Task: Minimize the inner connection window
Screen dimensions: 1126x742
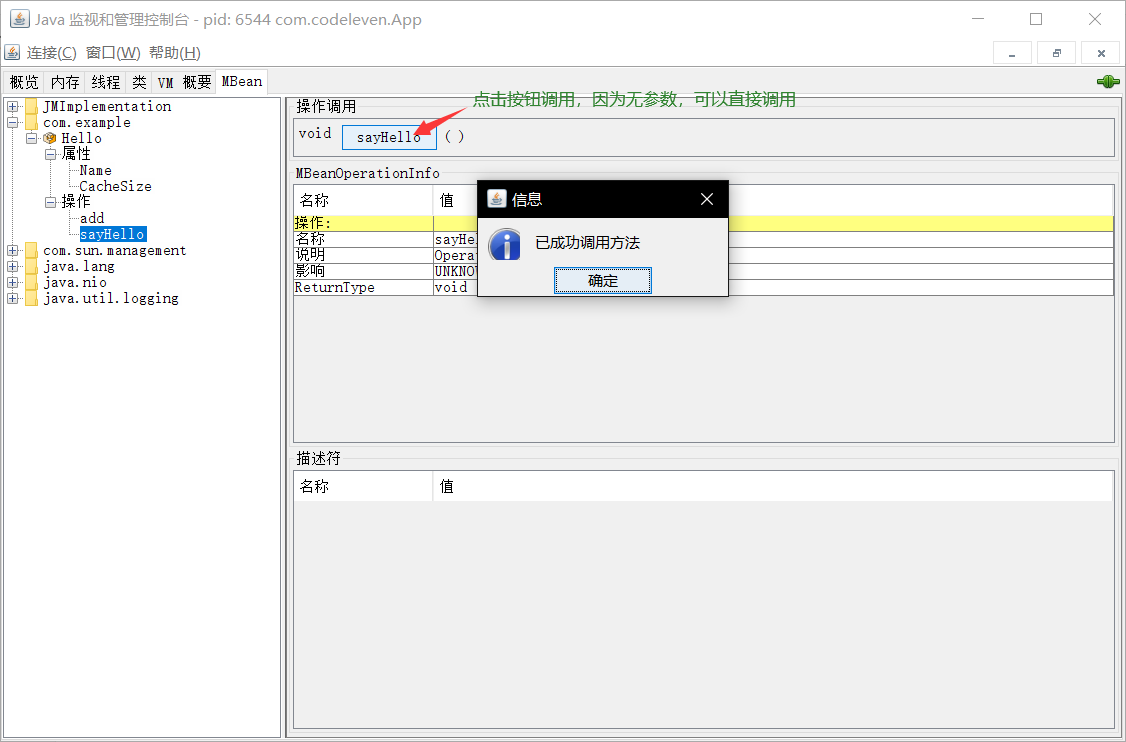Action: pos(1012,53)
